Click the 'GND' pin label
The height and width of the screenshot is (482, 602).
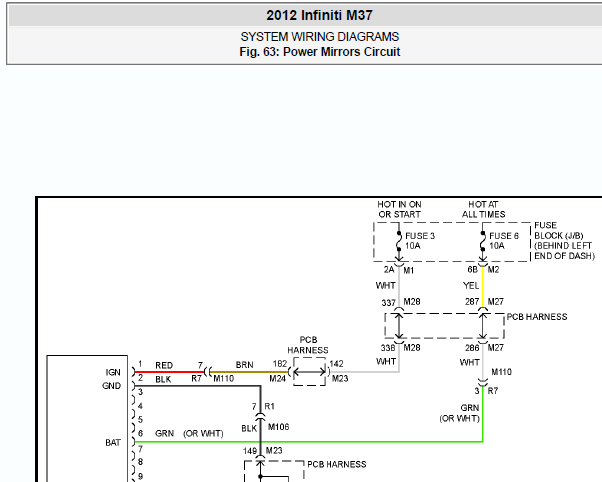pyautogui.click(x=111, y=386)
